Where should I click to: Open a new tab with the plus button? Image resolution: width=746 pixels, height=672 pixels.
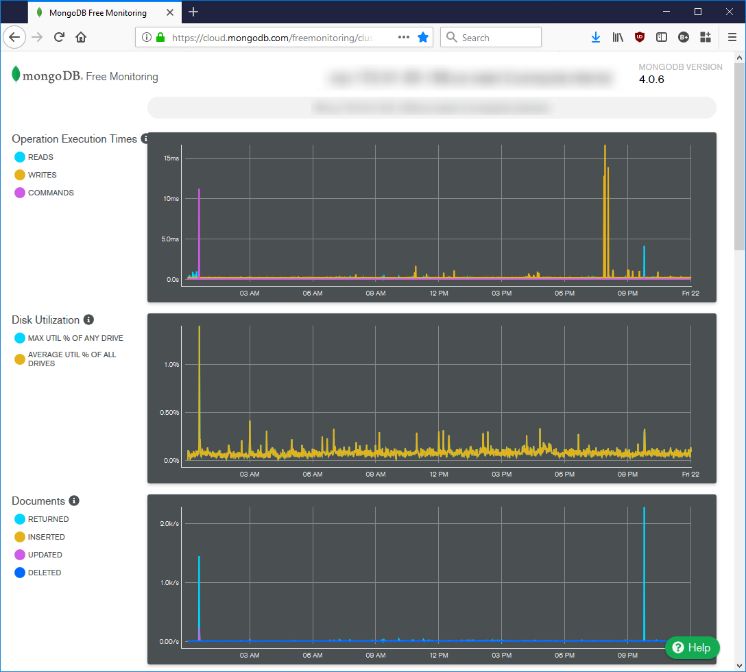point(193,12)
